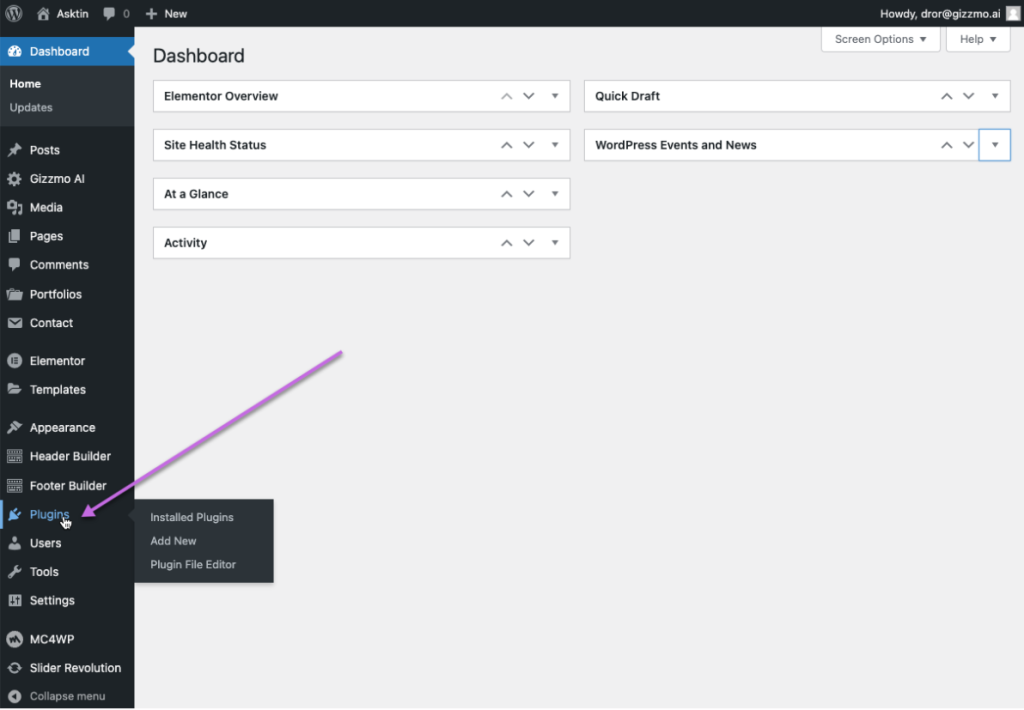Click the Gizzmo AI gear icon
The height and width of the screenshot is (710, 1024).
click(14, 179)
